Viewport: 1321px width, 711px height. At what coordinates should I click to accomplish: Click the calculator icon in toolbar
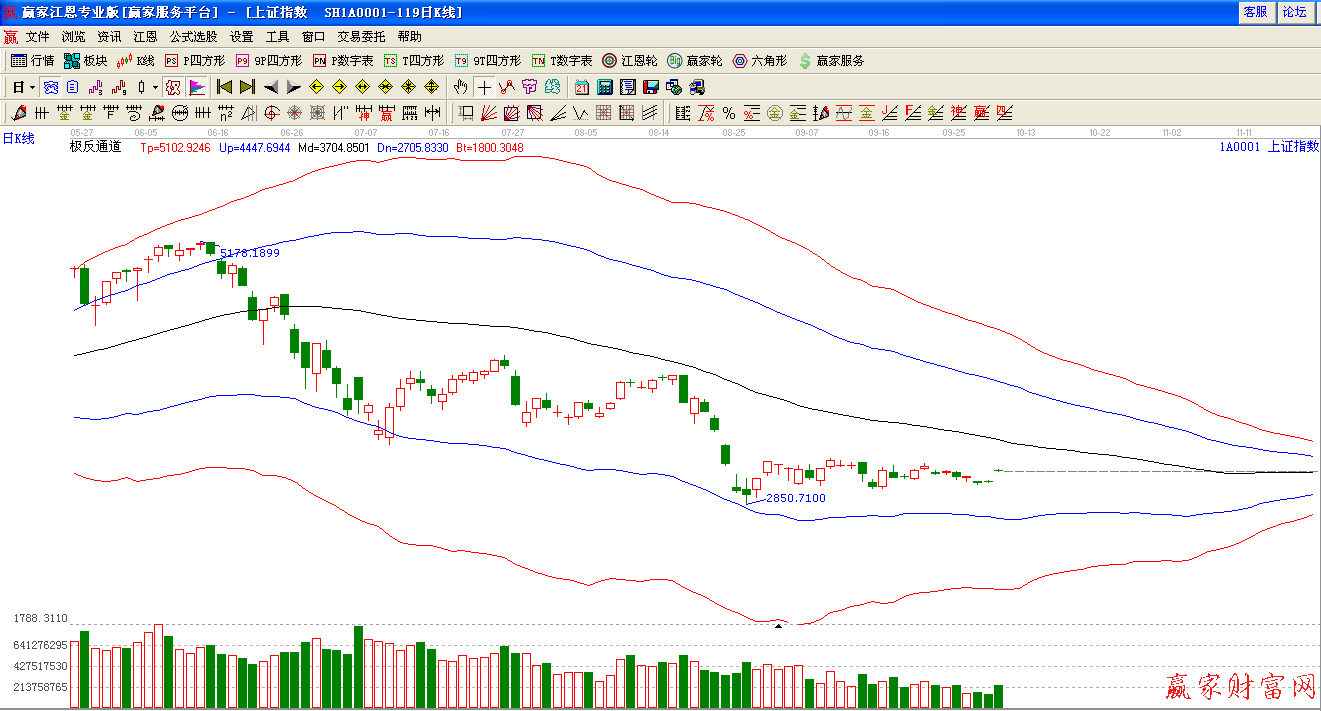605,87
